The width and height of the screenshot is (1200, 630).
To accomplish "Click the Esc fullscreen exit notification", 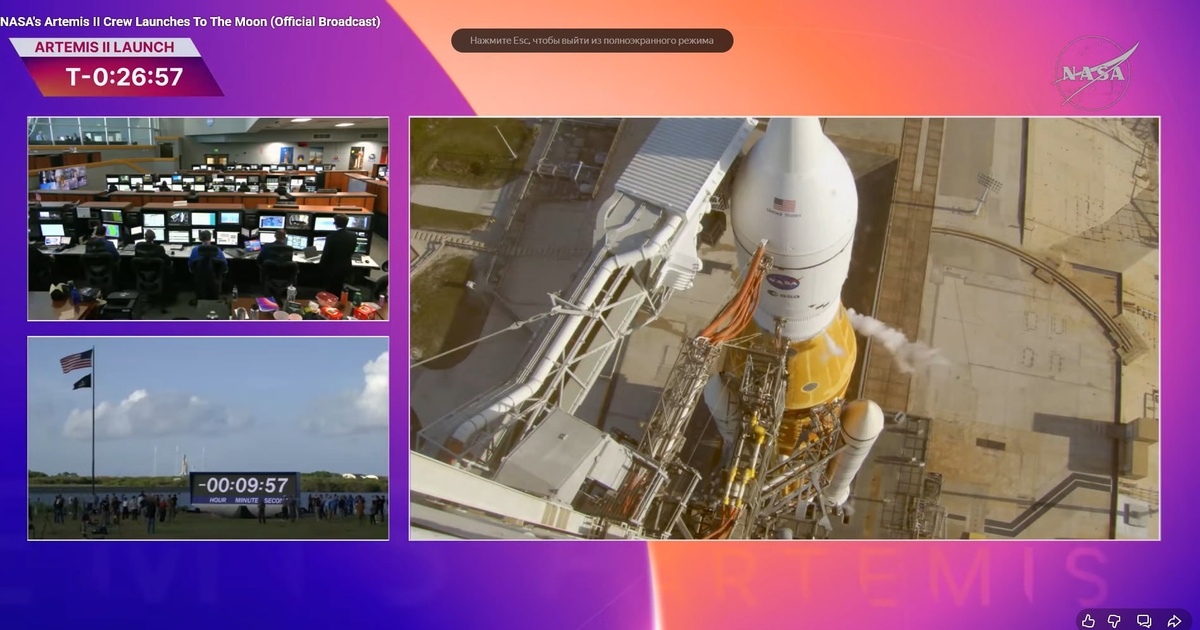I will click(592, 40).
